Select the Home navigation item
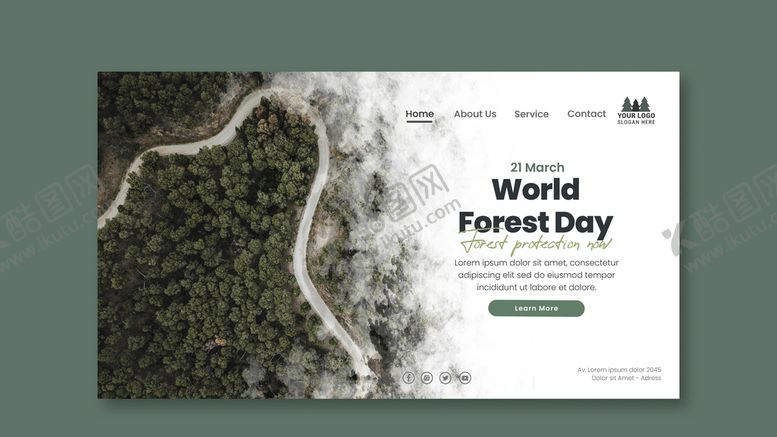This screenshot has width=777, height=437. [419, 114]
